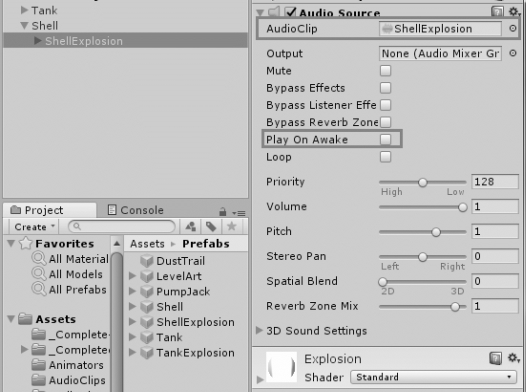Click Search by Label tag icon

tap(211, 227)
